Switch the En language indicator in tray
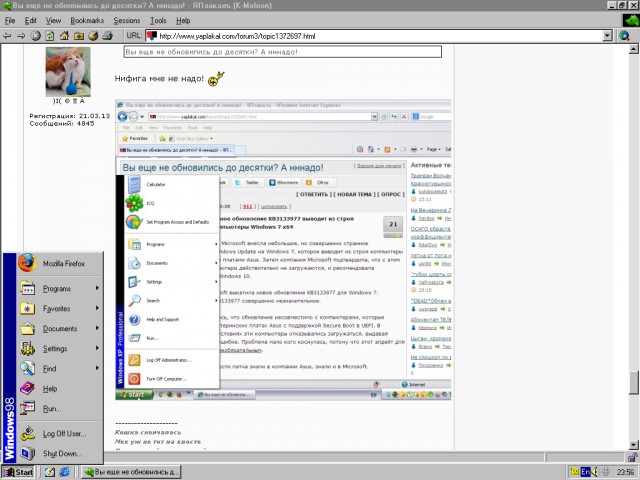This screenshot has width=640, height=480. (585, 472)
